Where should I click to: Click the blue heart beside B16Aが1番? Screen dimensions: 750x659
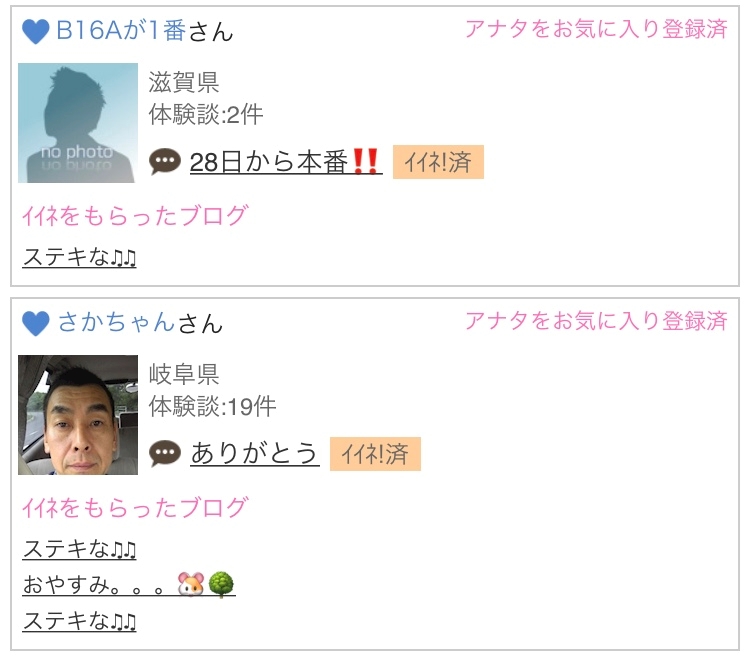[36, 32]
